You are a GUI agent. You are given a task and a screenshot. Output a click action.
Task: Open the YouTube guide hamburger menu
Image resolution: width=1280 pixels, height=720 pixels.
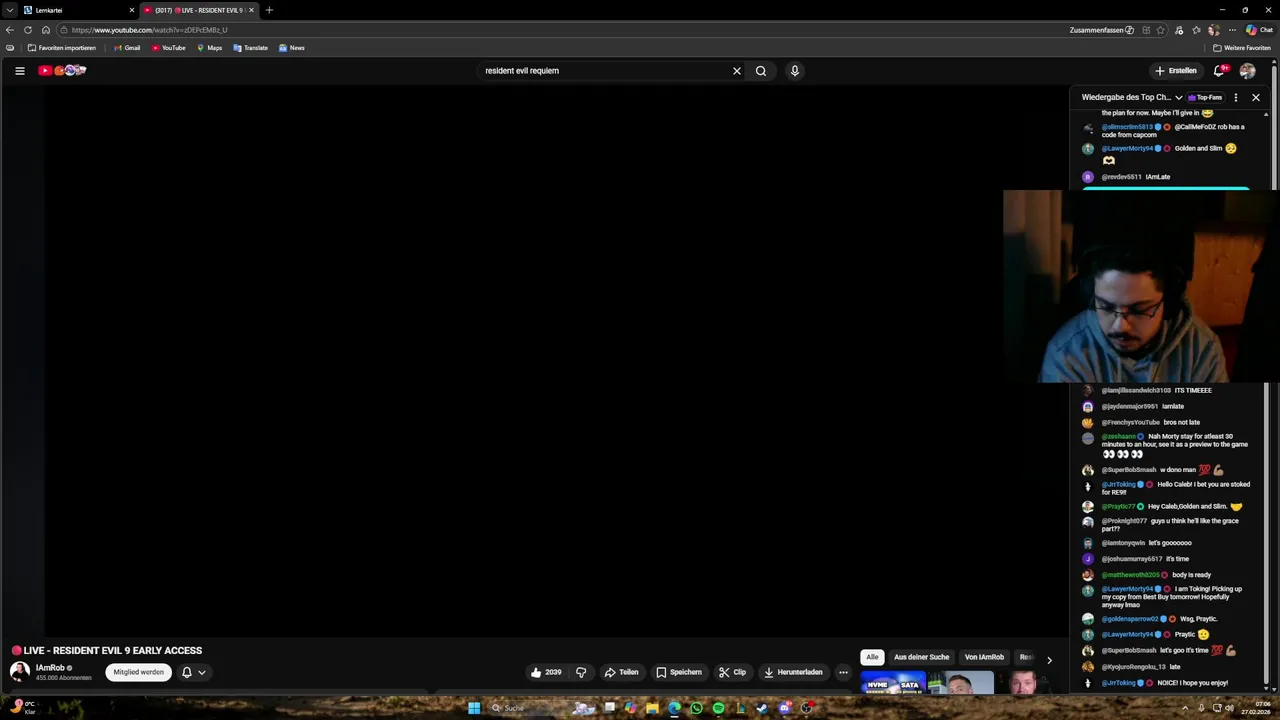pos(19,71)
